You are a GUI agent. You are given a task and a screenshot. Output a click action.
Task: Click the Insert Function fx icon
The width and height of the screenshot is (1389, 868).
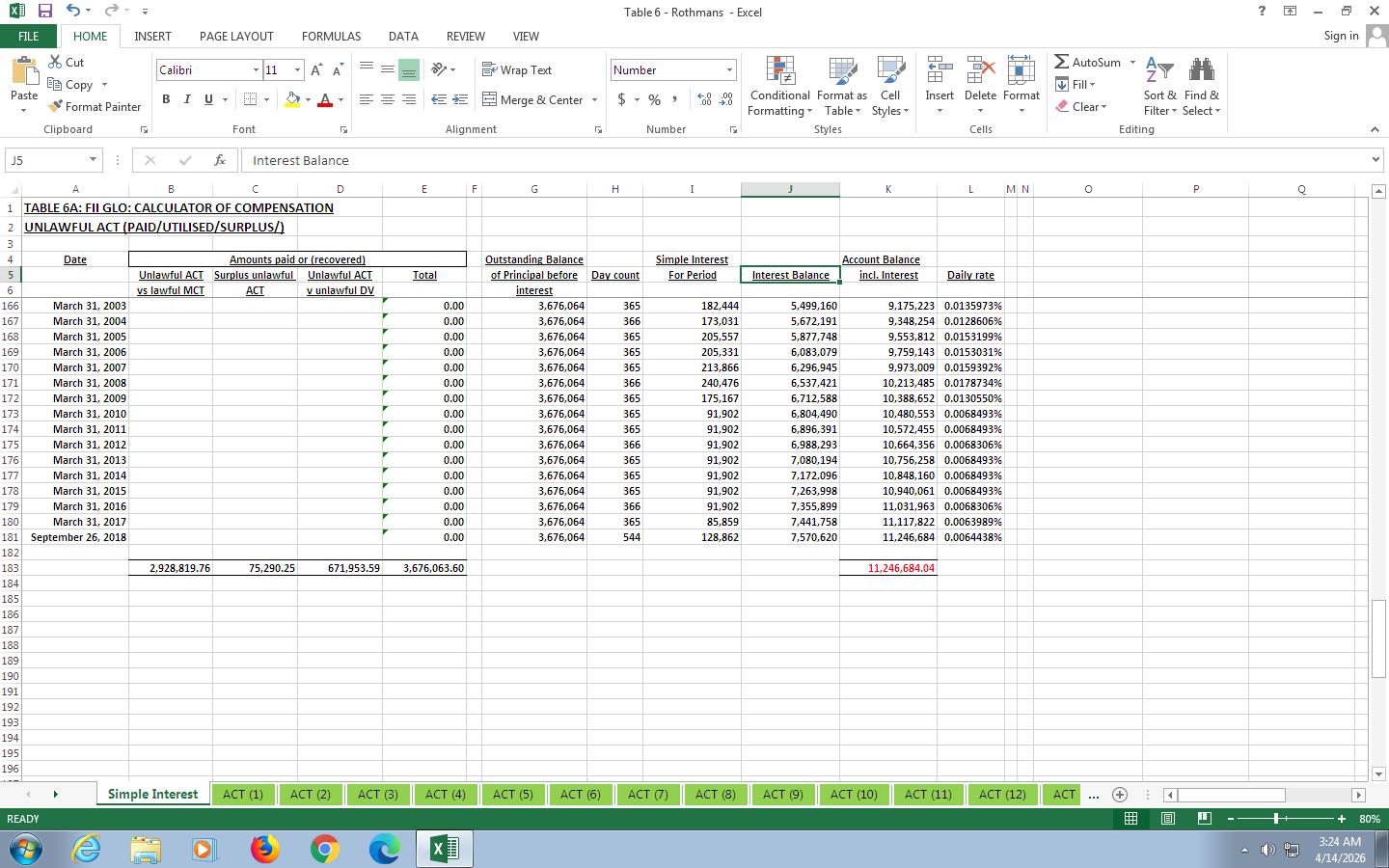pos(220,160)
